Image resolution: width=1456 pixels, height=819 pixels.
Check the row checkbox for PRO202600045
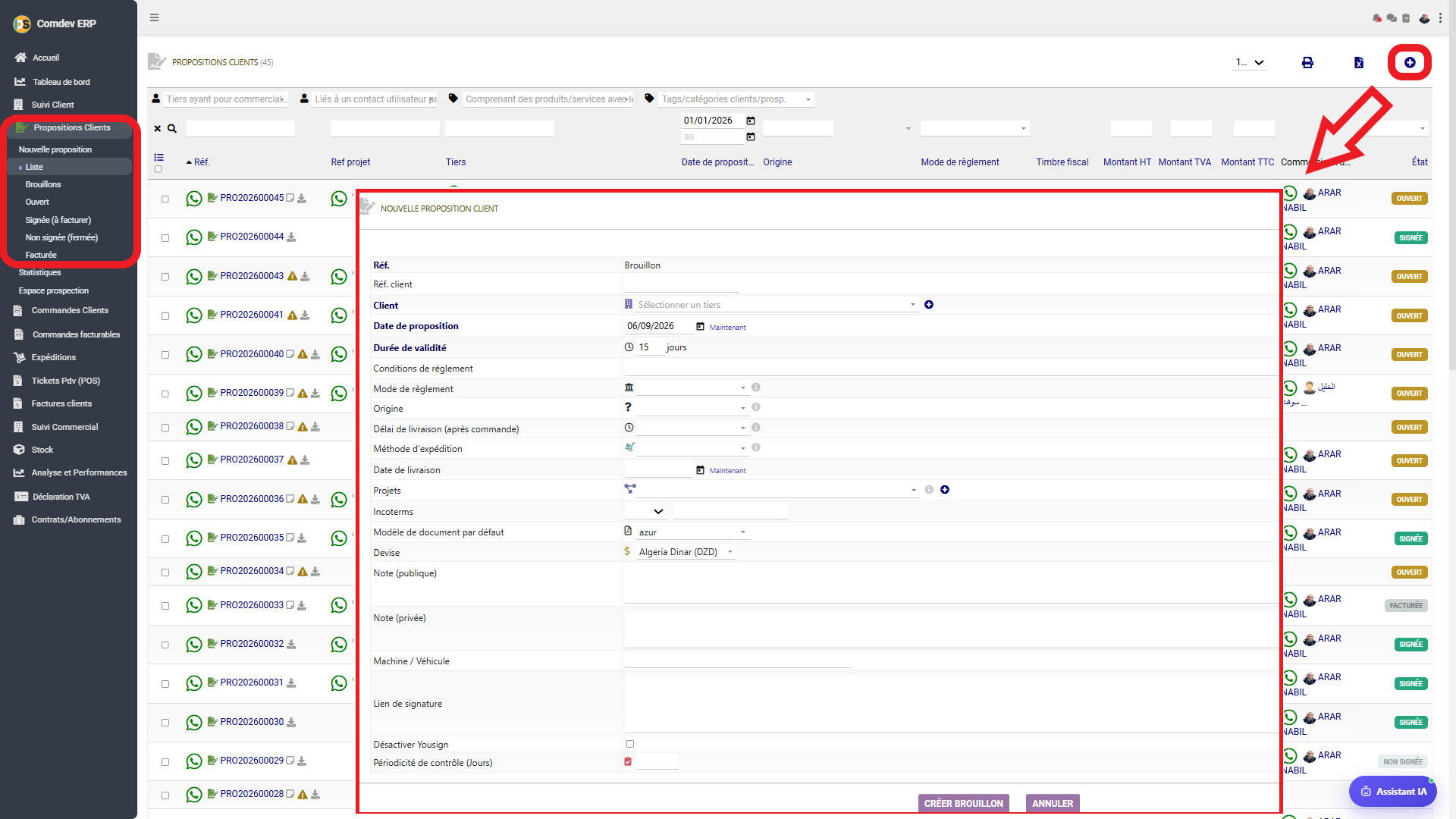click(165, 199)
